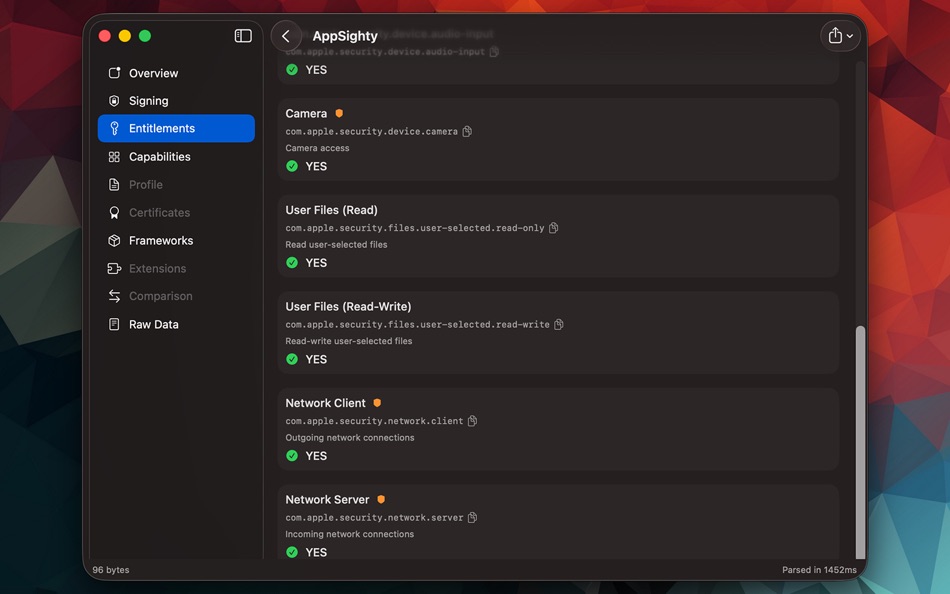This screenshot has height=594, width=950.
Task: Click the back arrow button
Action: click(x=286, y=35)
